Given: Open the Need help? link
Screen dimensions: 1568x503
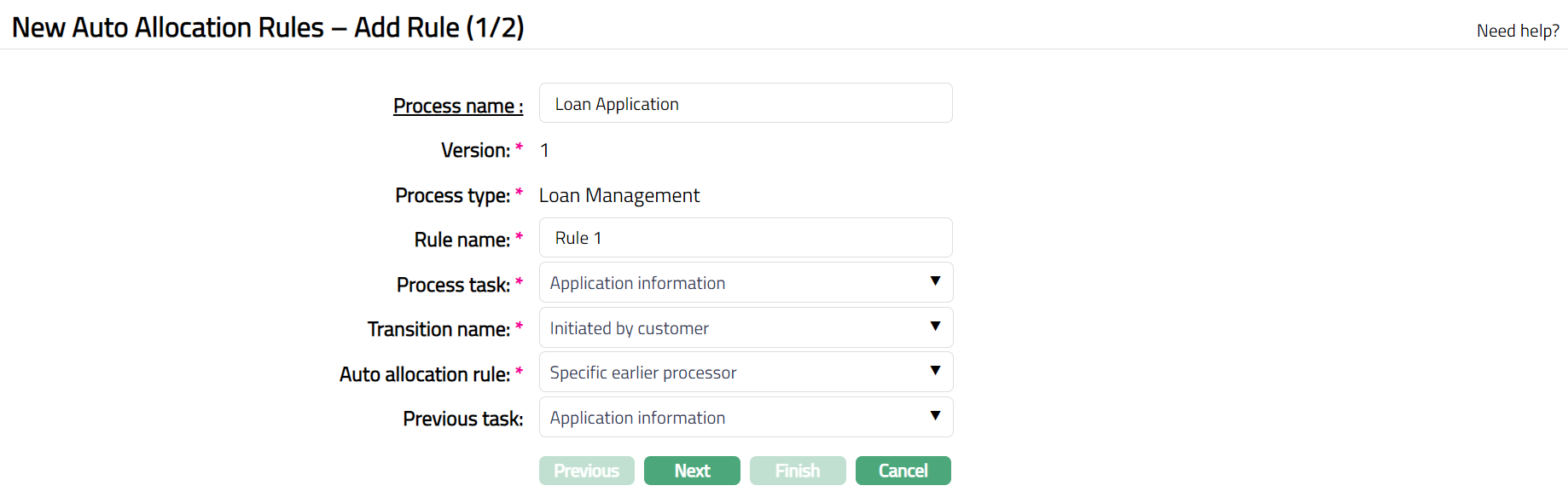Looking at the screenshot, I should coord(1518,30).
